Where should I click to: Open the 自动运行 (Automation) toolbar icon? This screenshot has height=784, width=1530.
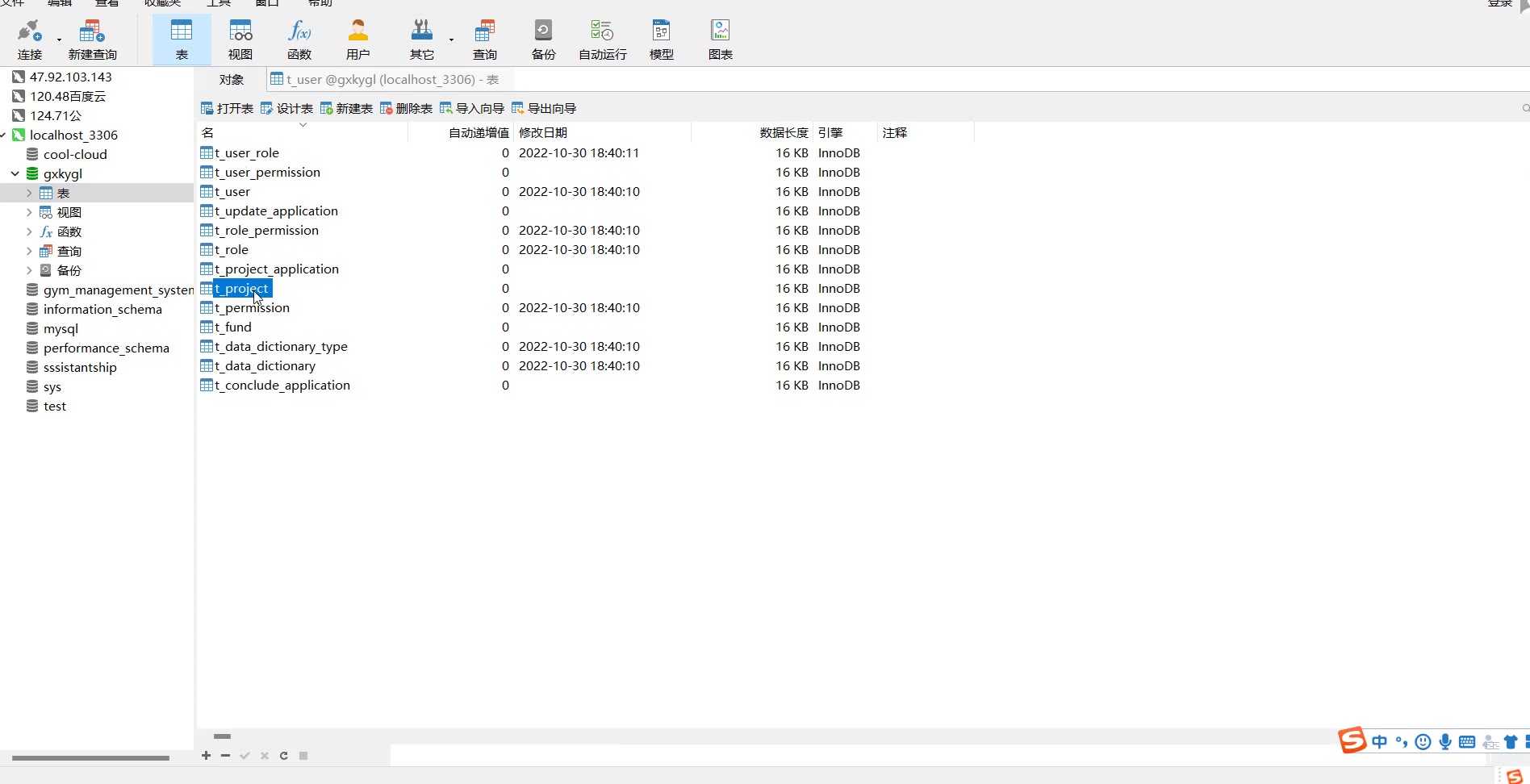click(x=602, y=40)
